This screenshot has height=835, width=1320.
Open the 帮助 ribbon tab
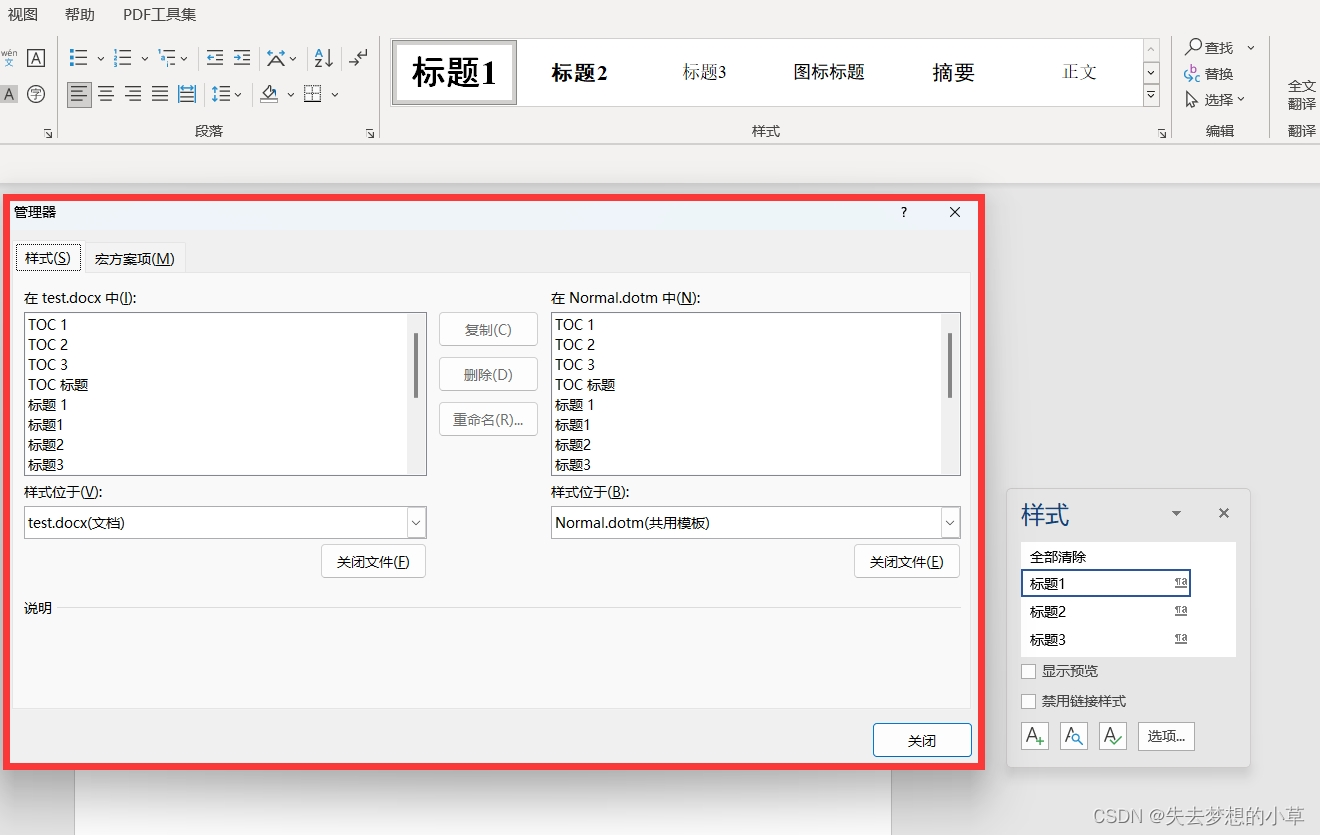point(80,14)
